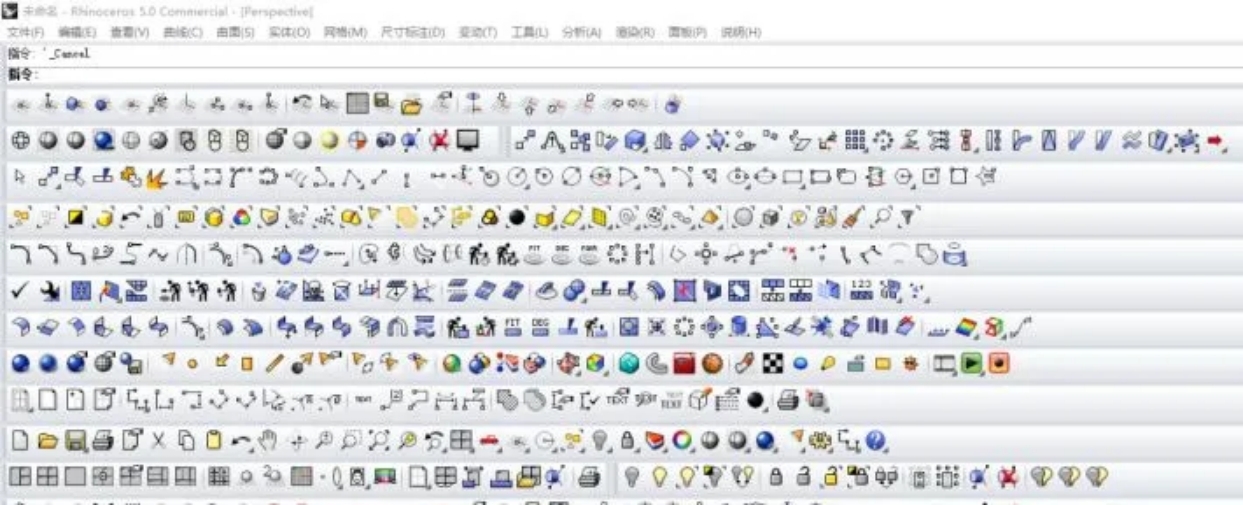The width and height of the screenshot is (1243, 505).
Task: Open the 说明(H) help menu
Action: (x=740, y=32)
